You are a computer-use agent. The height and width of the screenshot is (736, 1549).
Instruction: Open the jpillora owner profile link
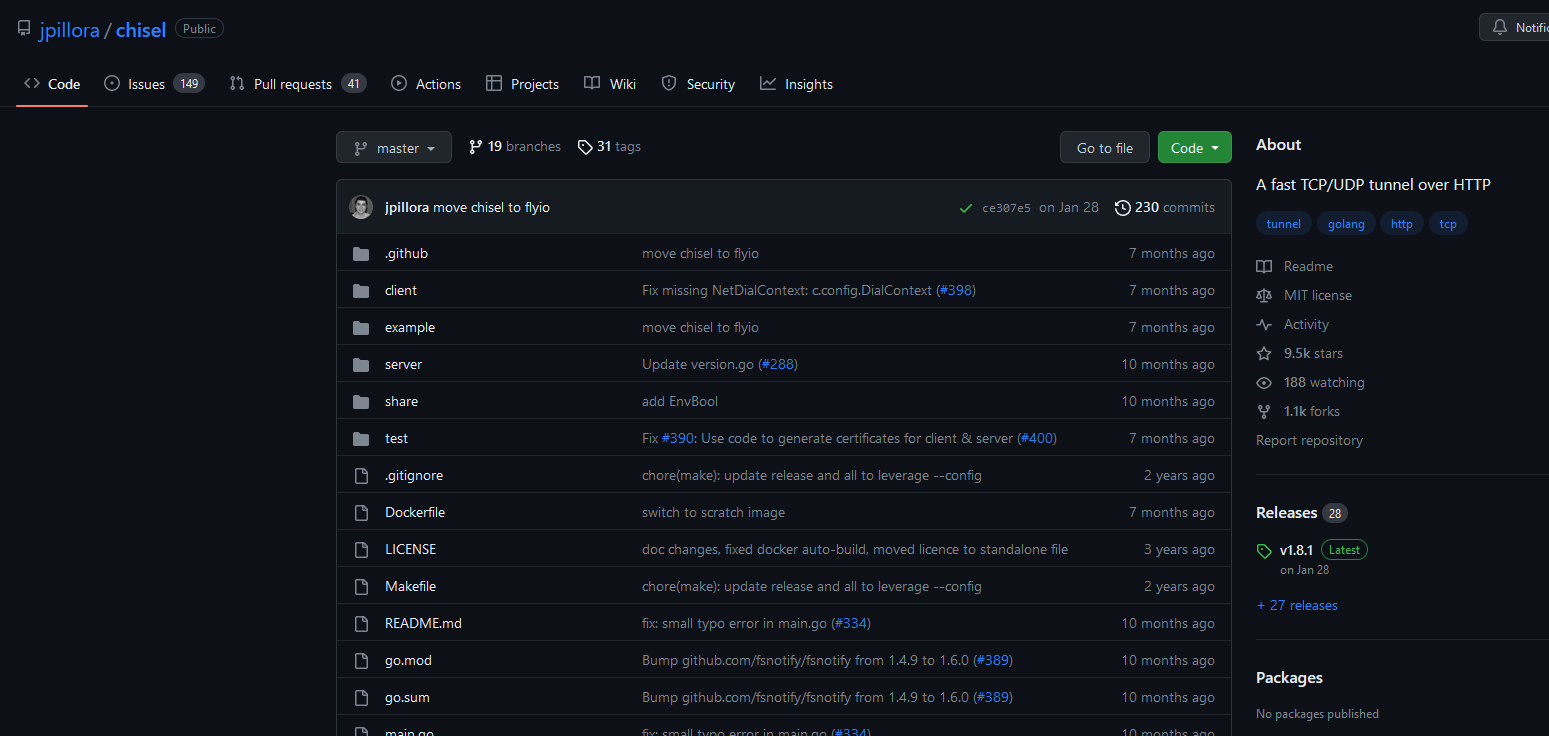(x=69, y=30)
